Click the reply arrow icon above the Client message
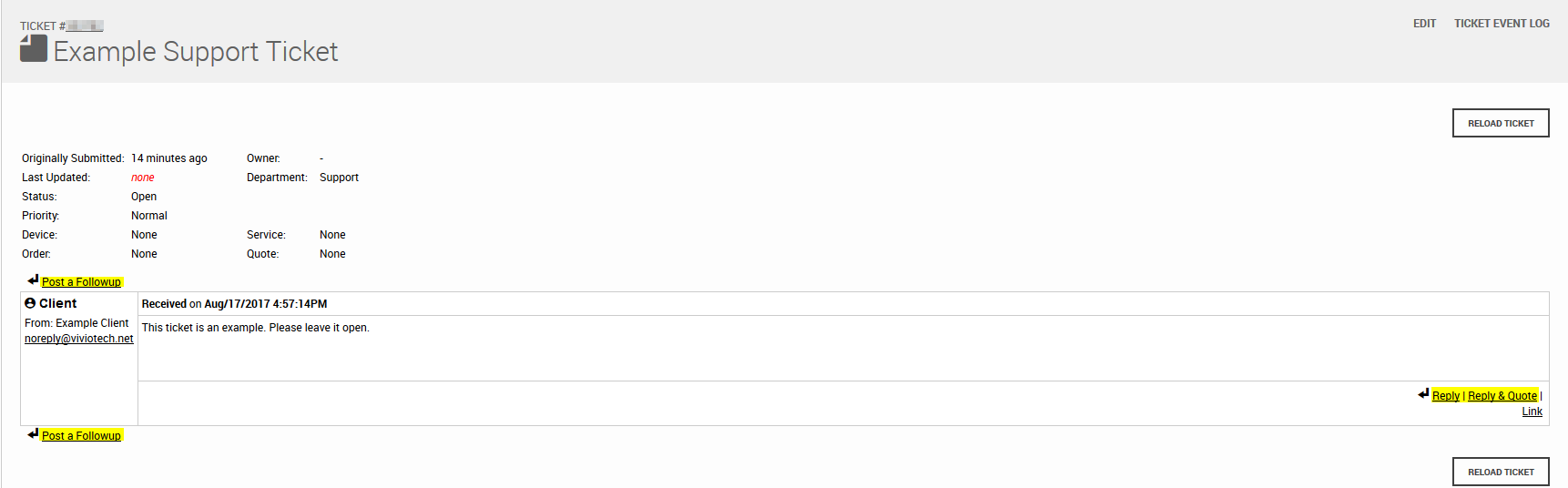Image resolution: width=1568 pixels, height=488 pixels. click(x=33, y=280)
